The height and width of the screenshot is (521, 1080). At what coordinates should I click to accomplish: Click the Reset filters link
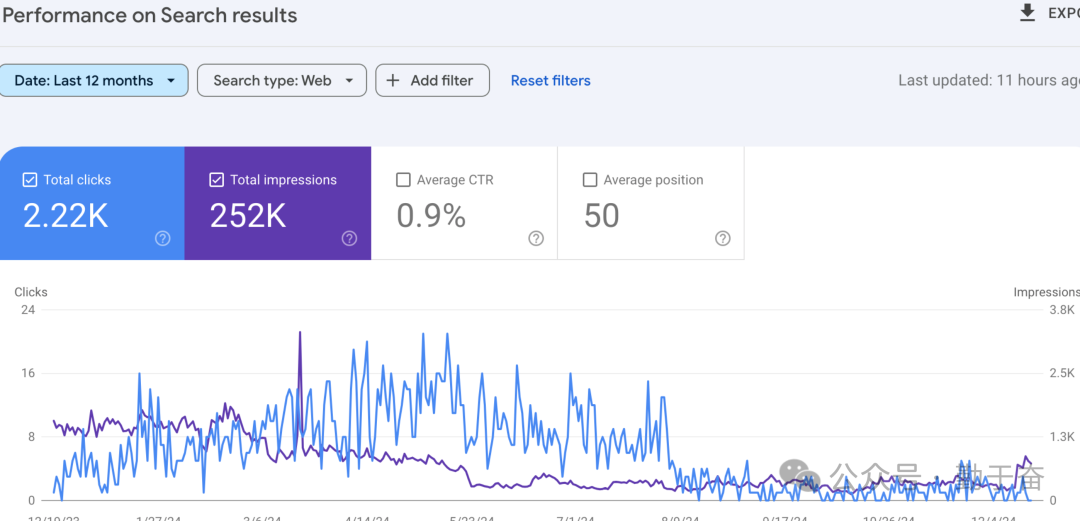tap(550, 80)
